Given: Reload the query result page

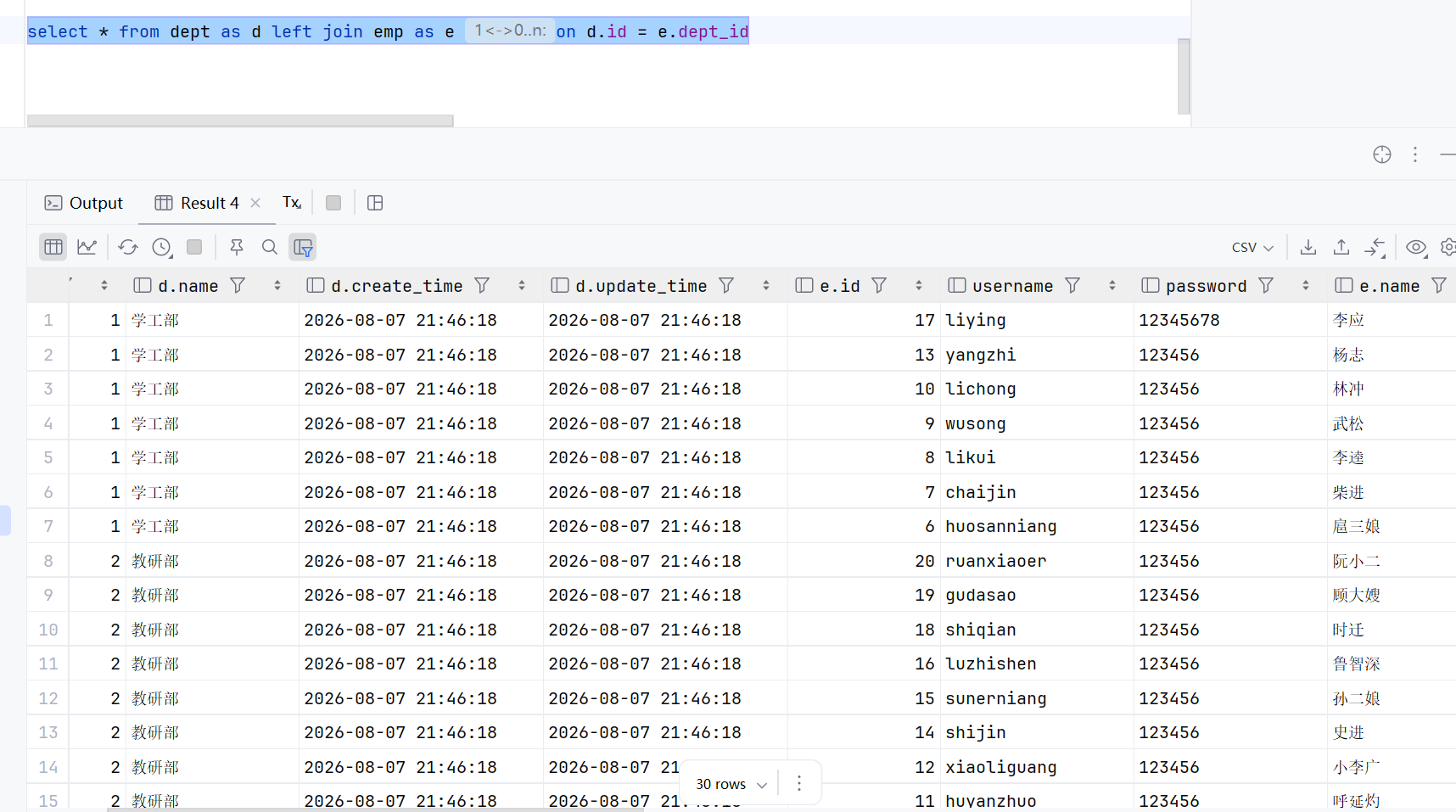Looking at the screenshot, I should 128,247.
